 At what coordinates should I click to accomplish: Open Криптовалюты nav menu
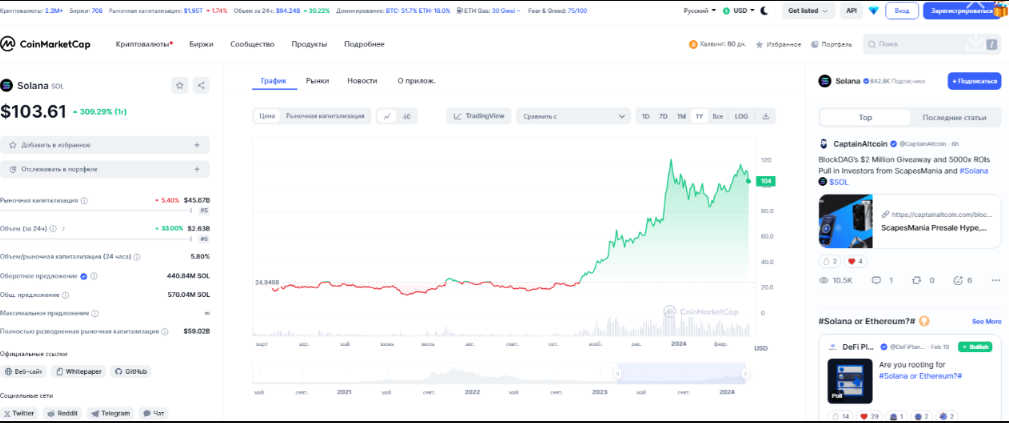pyautogui.click(x=144, y=44)
